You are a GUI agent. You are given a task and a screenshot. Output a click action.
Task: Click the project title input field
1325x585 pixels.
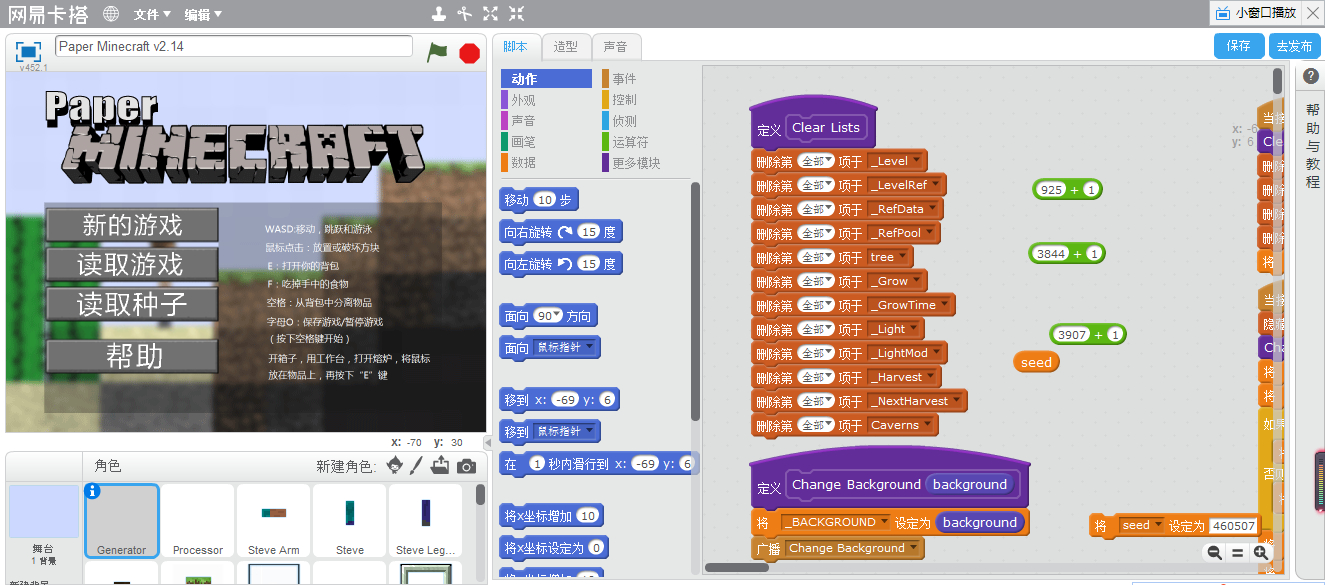pos(234,46)
